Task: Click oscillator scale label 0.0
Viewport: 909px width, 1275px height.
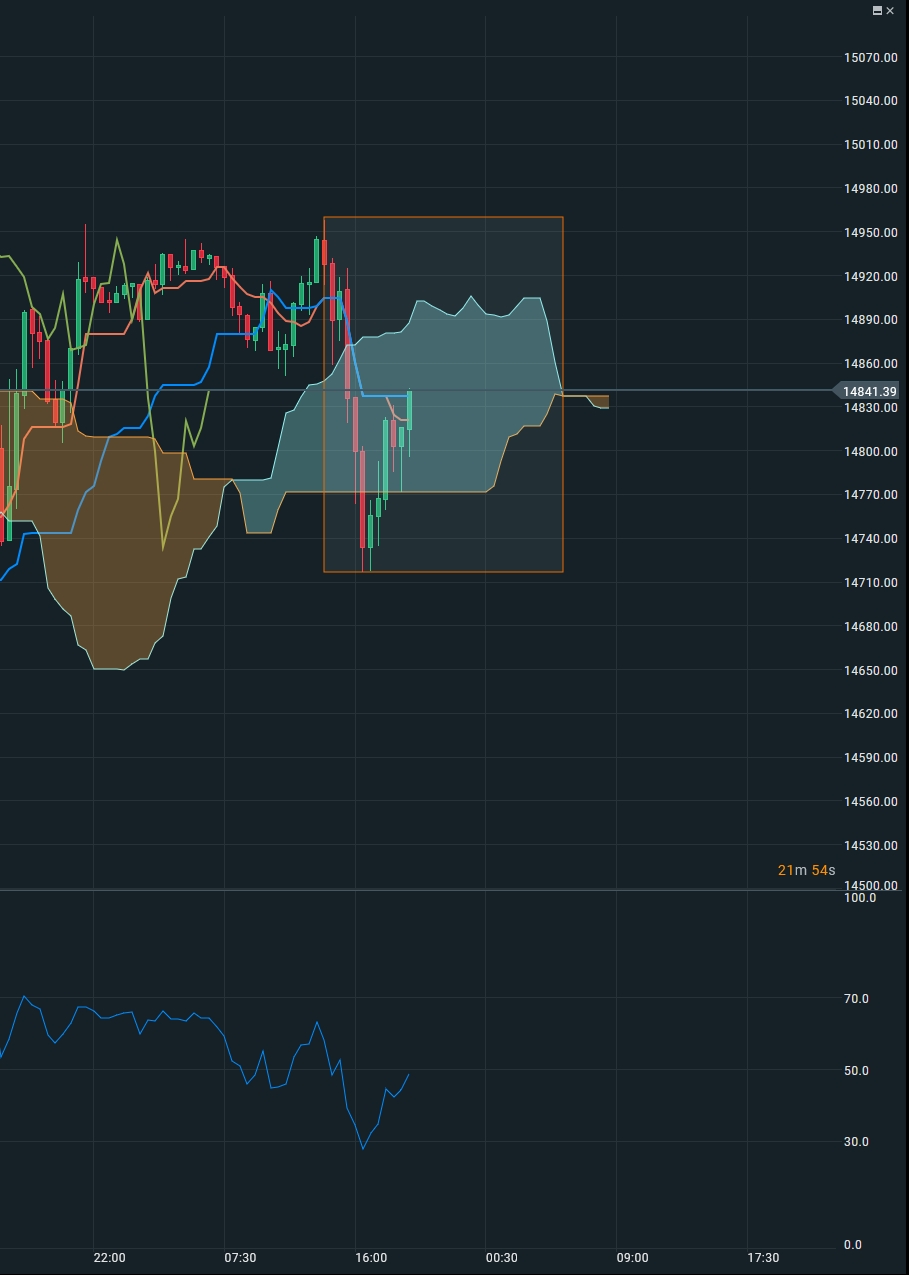Action: 853,1245
